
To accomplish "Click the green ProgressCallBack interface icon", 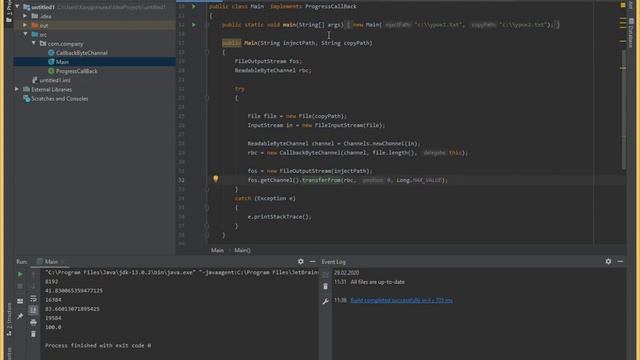I will point(51,71).
